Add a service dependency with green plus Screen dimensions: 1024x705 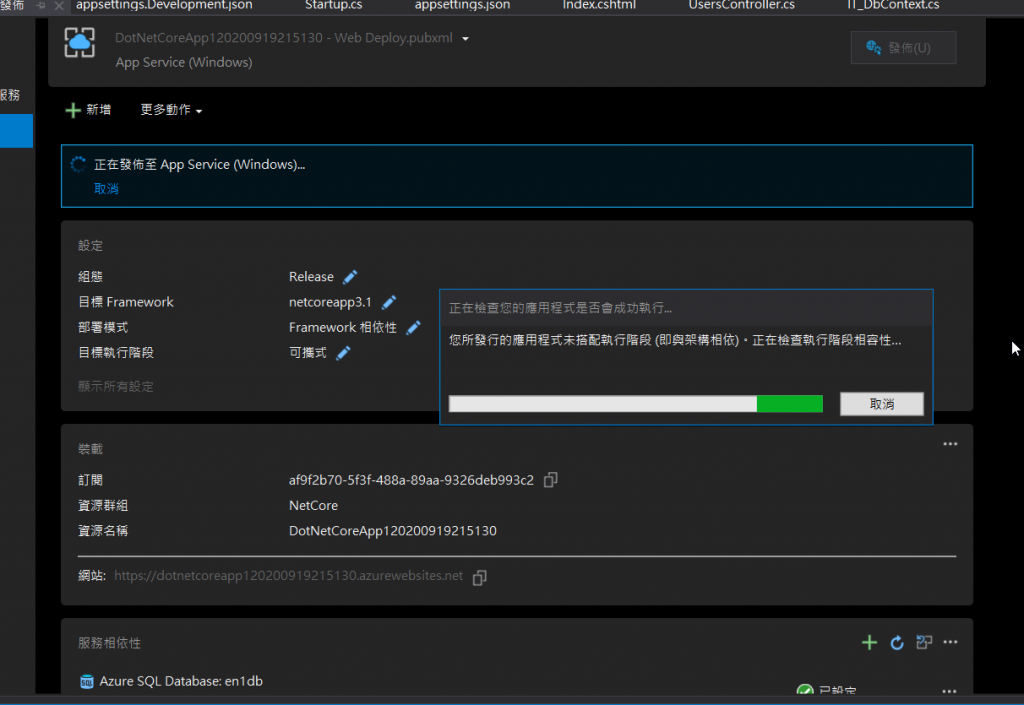point(869,643)
